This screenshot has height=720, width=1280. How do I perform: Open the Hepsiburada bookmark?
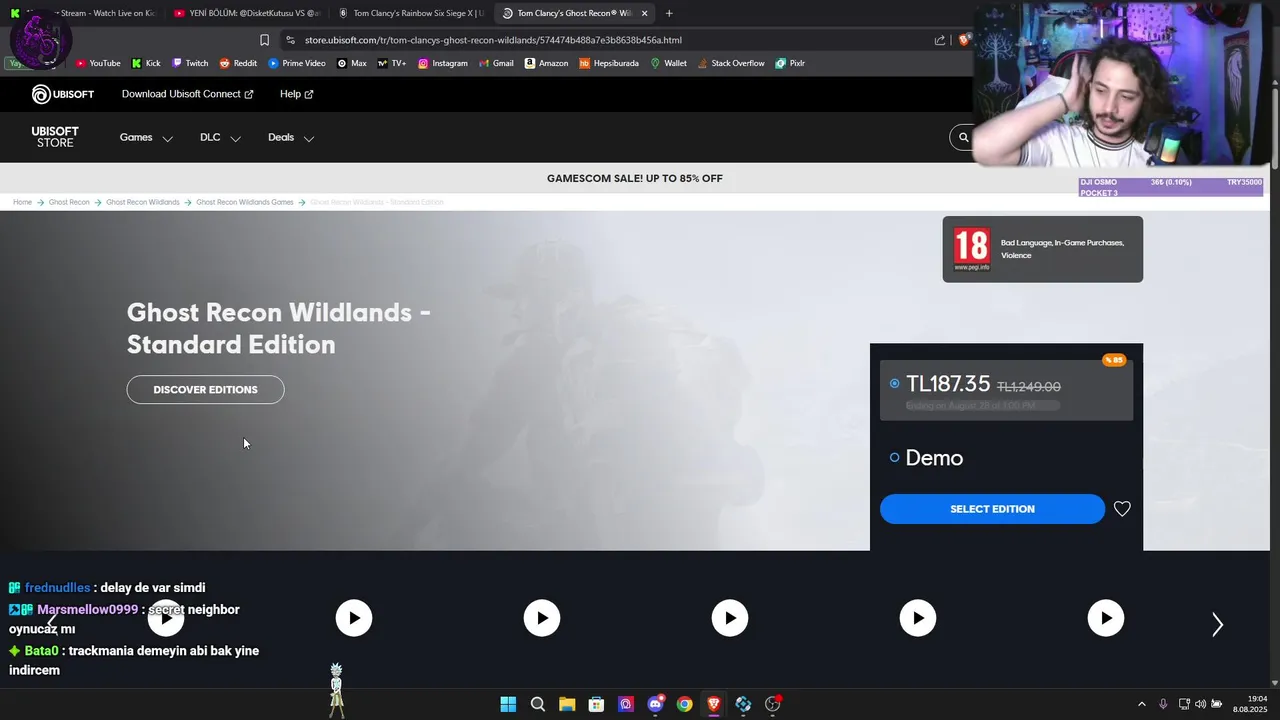(609, 63)
